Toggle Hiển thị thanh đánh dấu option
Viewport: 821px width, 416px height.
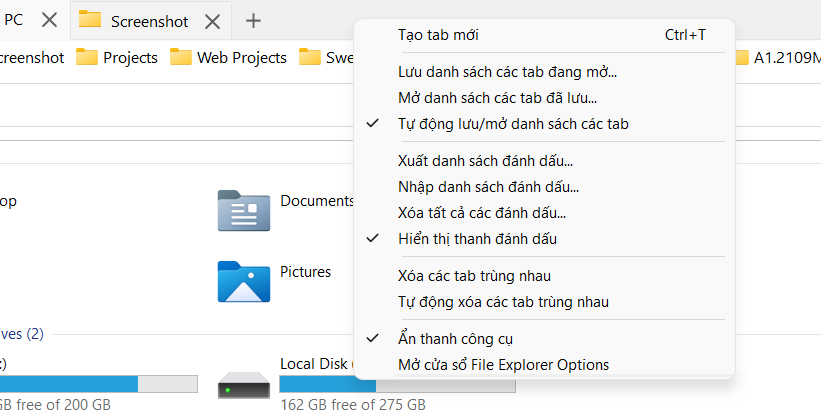pyautogui.click(x=477, y=239)
